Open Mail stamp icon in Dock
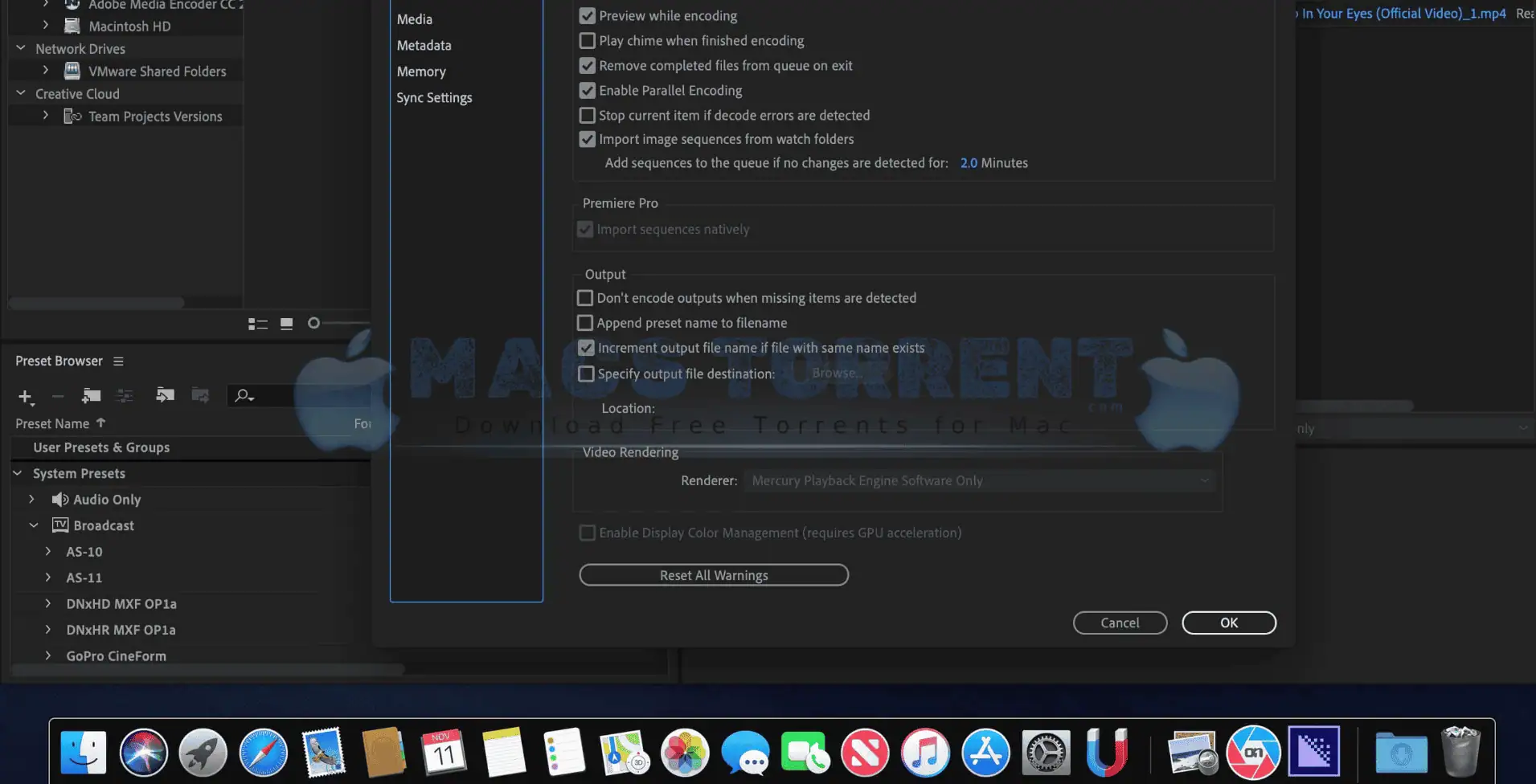 tap(323, 753)
